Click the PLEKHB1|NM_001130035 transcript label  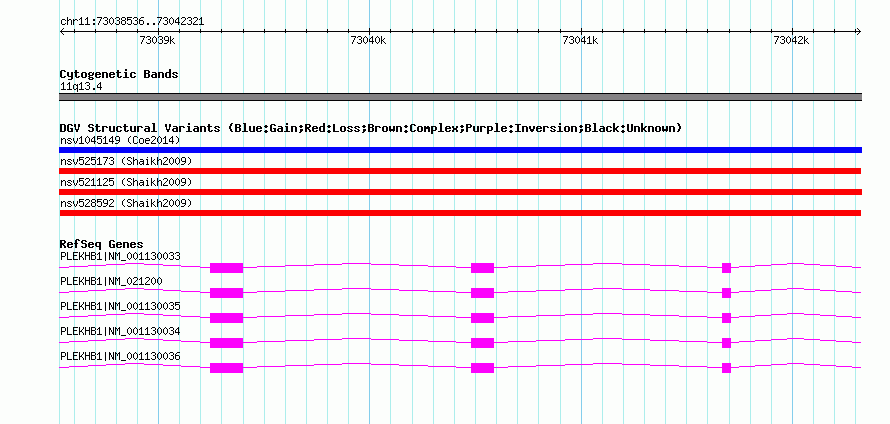click(x=120, y=307)
